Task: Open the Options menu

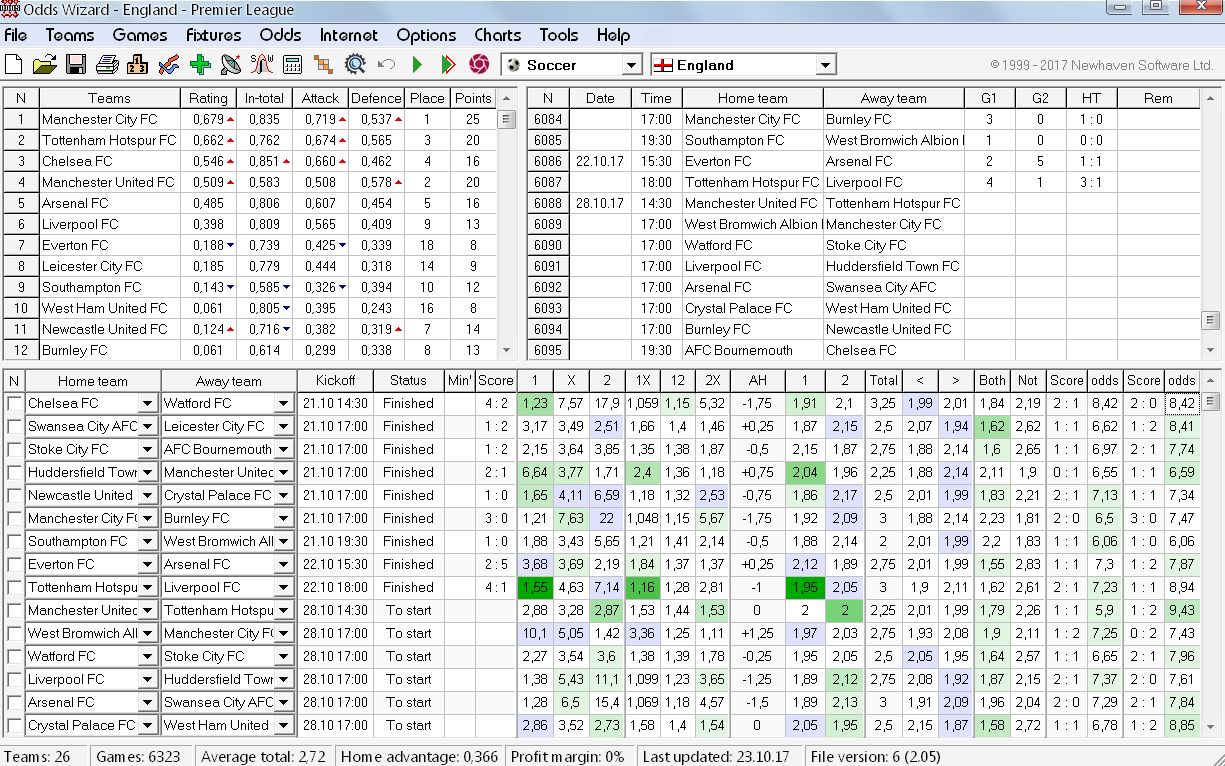Action: coord(426,35)
